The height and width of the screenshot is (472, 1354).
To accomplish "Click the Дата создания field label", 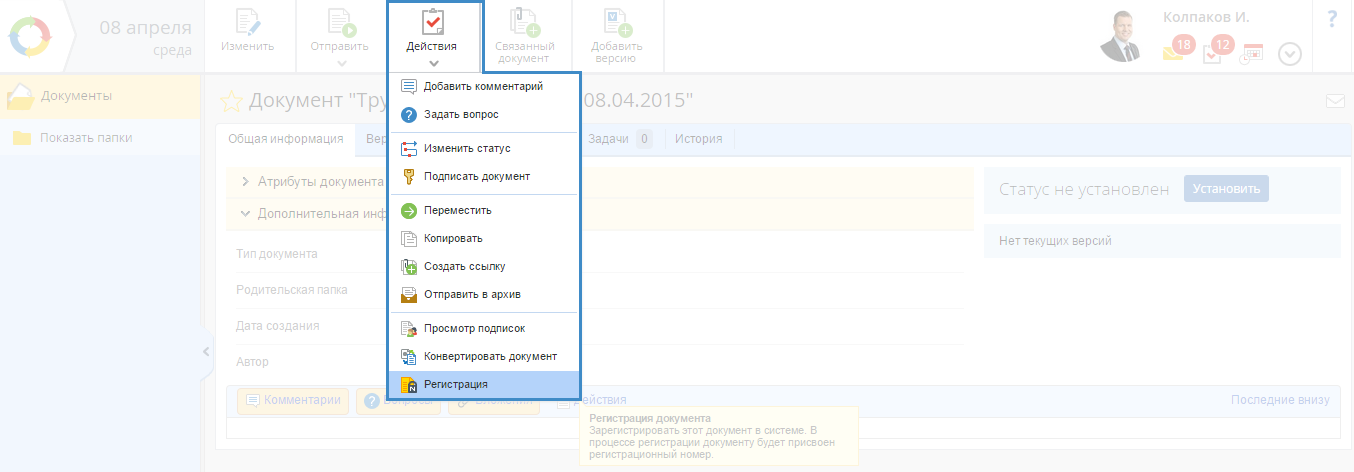I will [278, 326].
